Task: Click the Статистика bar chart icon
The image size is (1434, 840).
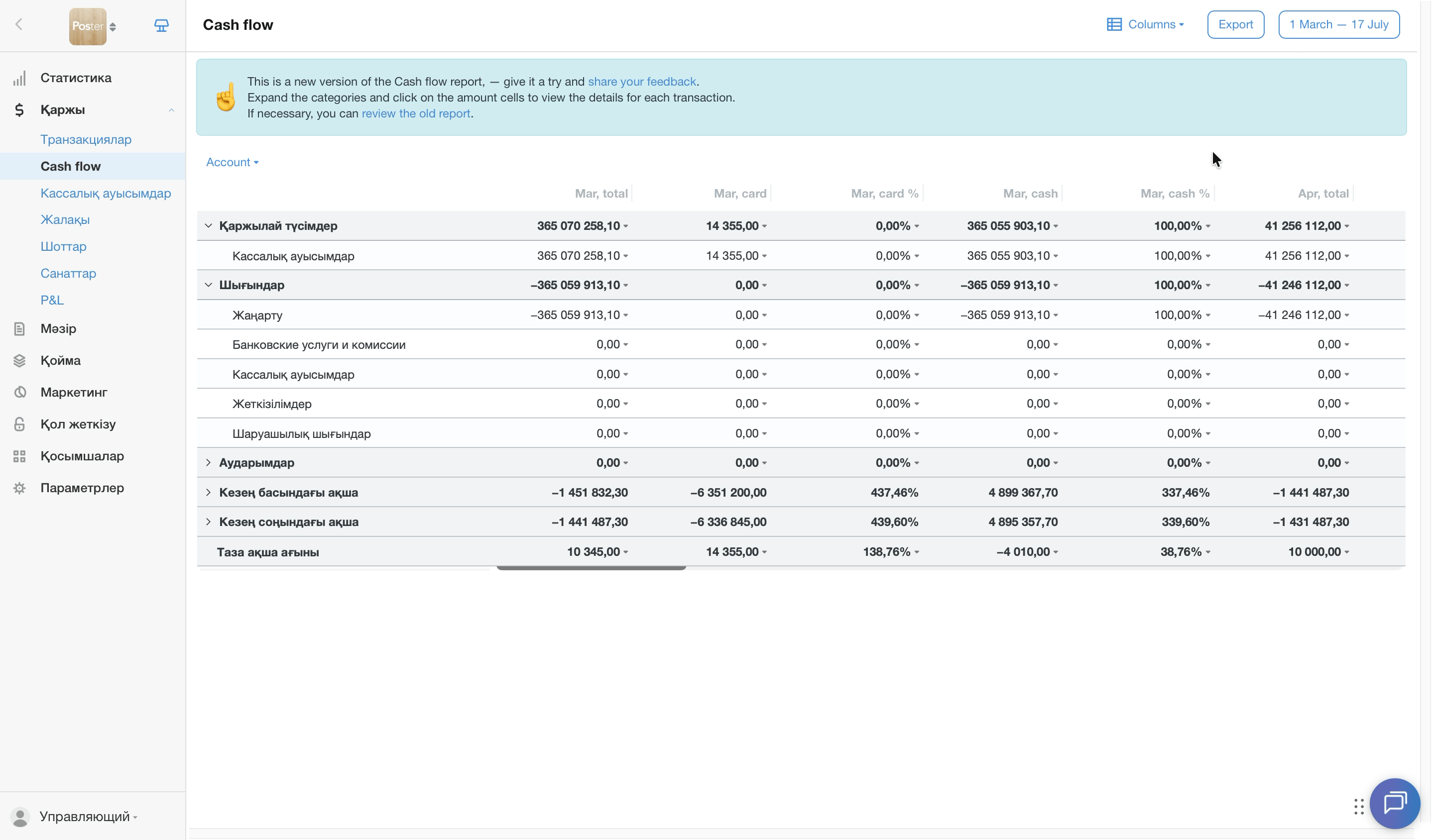Action: (19, 78)
